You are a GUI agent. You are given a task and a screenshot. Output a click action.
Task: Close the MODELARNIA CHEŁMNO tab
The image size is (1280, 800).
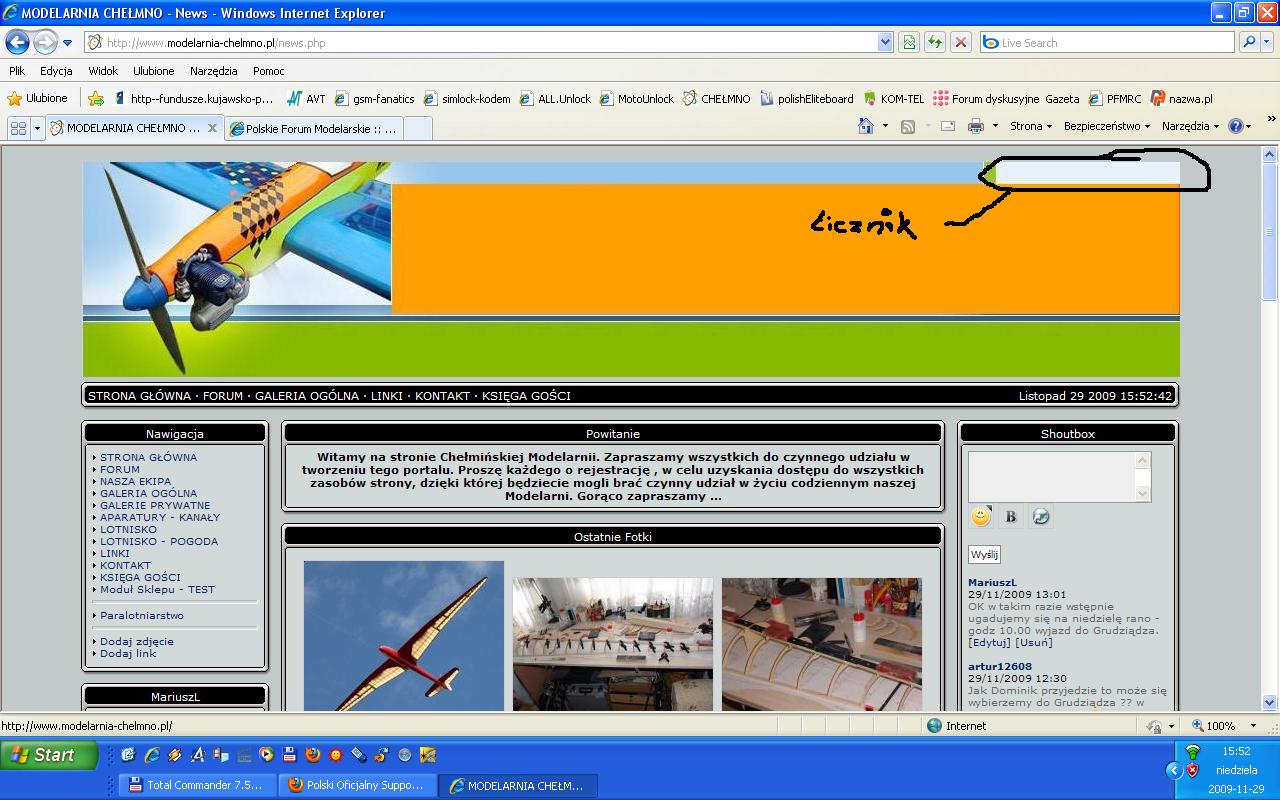click(x=212, y=128)
